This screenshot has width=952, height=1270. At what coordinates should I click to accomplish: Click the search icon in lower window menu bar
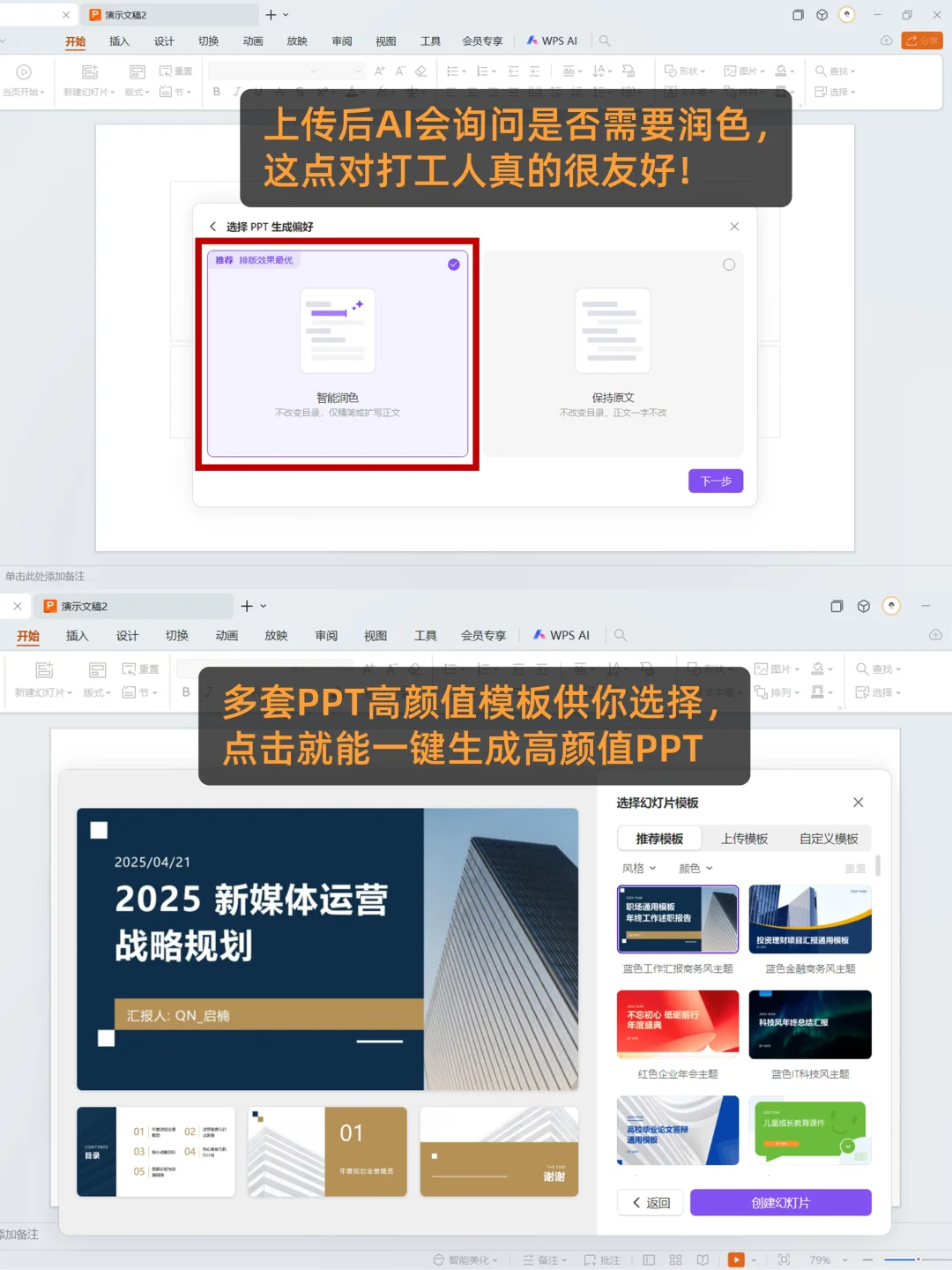pyautogui.click(x=621, y=635)
